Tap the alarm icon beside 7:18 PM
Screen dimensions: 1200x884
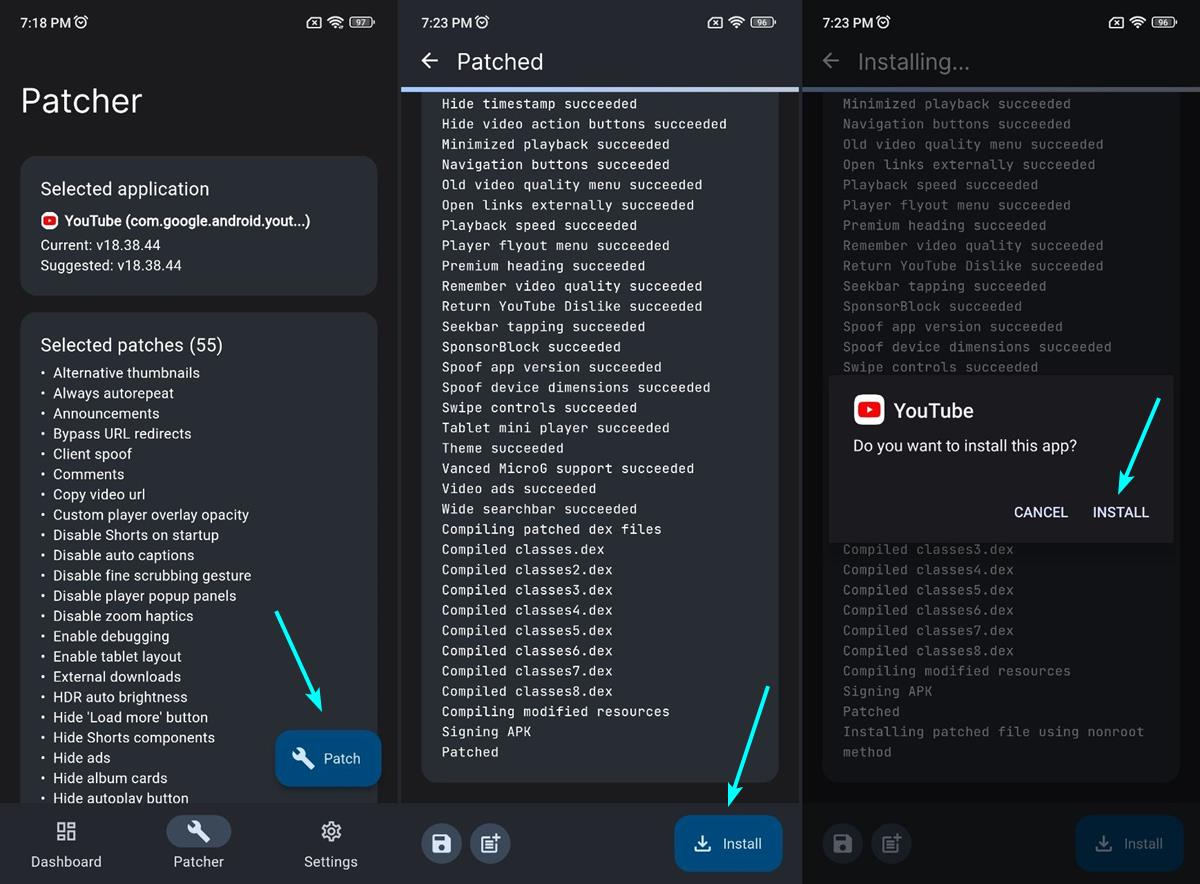click(81, 22)
